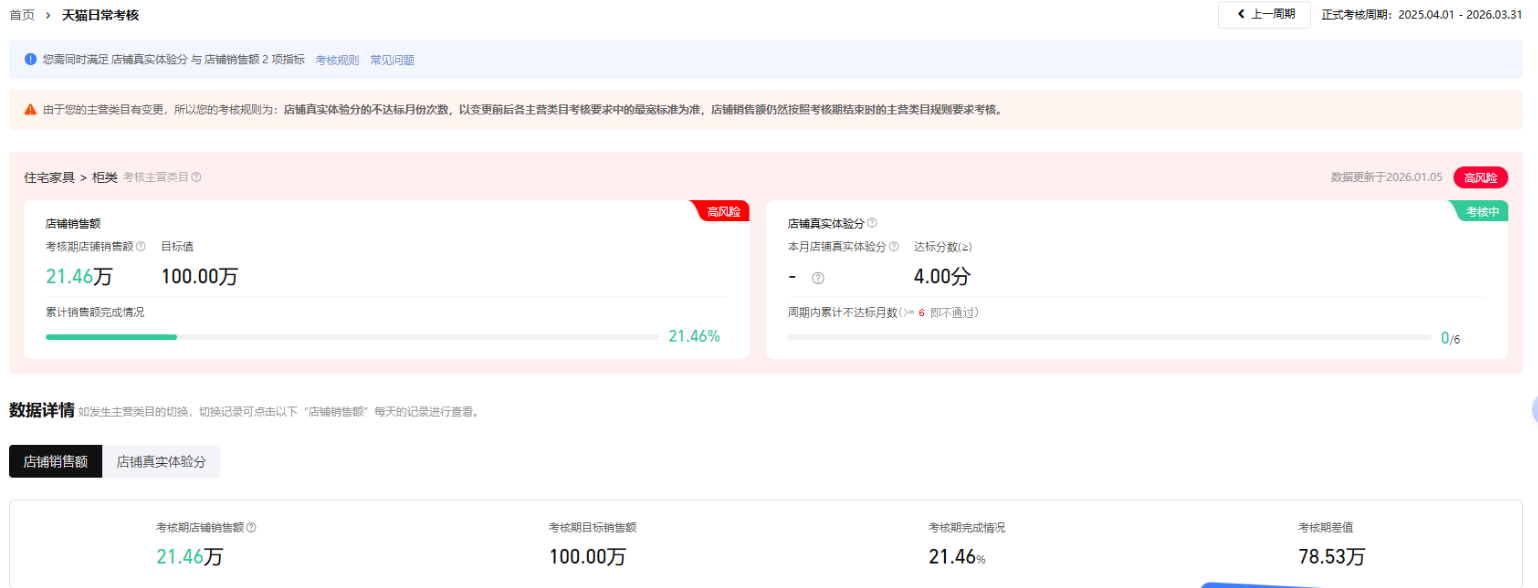Screen dimensions: 1538x588
Task: Navigate to 首页 in breadcrumb
Action: (22, 15)
